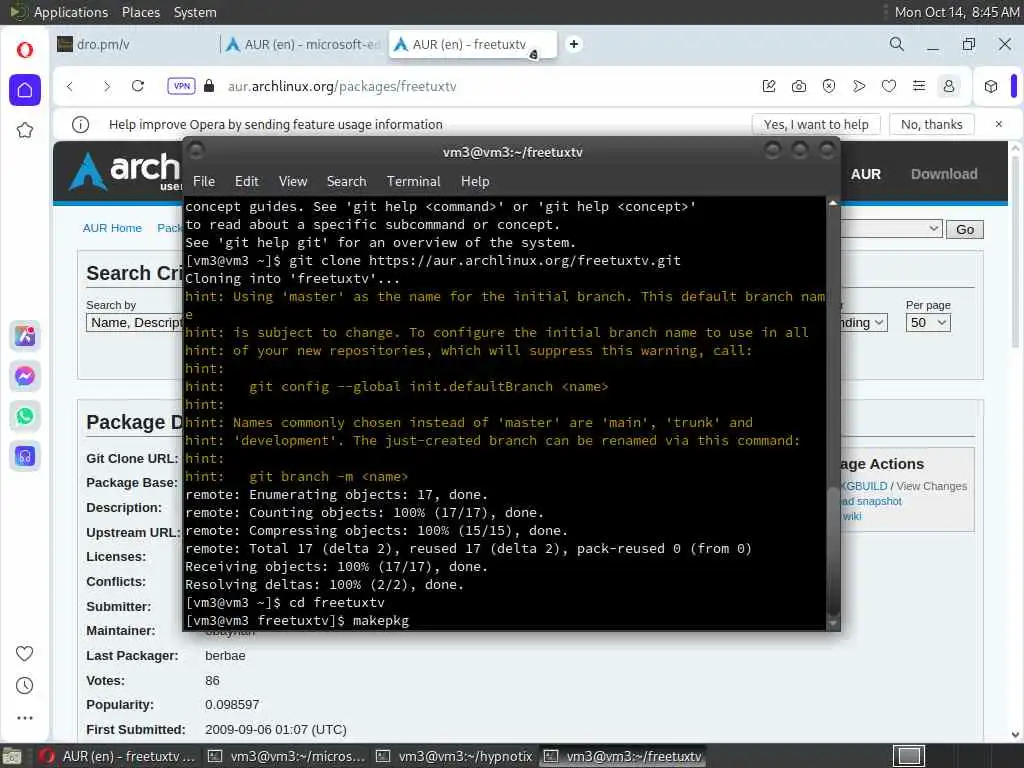This screenshot has width=1024, height=768.
Task: Open Messenger icon in Opera sidebar
Action: click(25, 376)
